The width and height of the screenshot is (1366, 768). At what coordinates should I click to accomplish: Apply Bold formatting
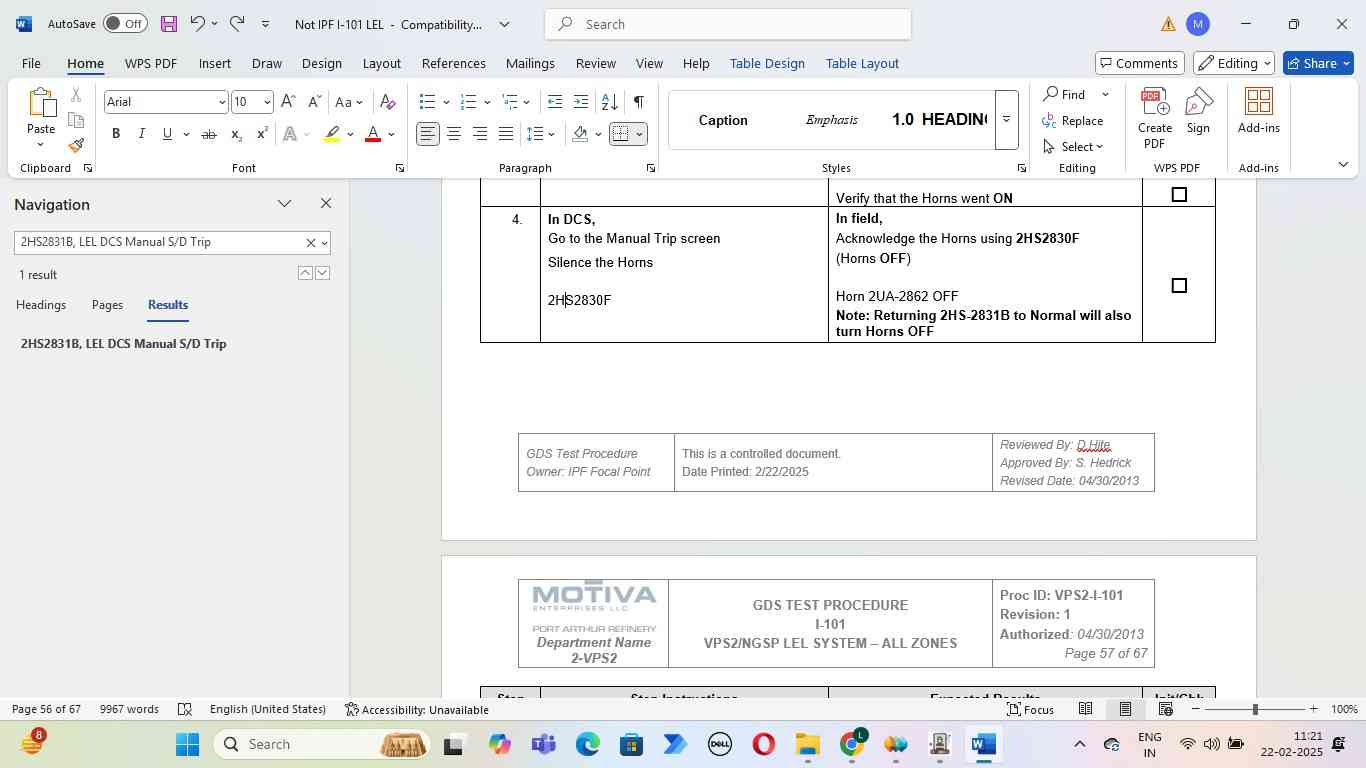click(116, 134)
